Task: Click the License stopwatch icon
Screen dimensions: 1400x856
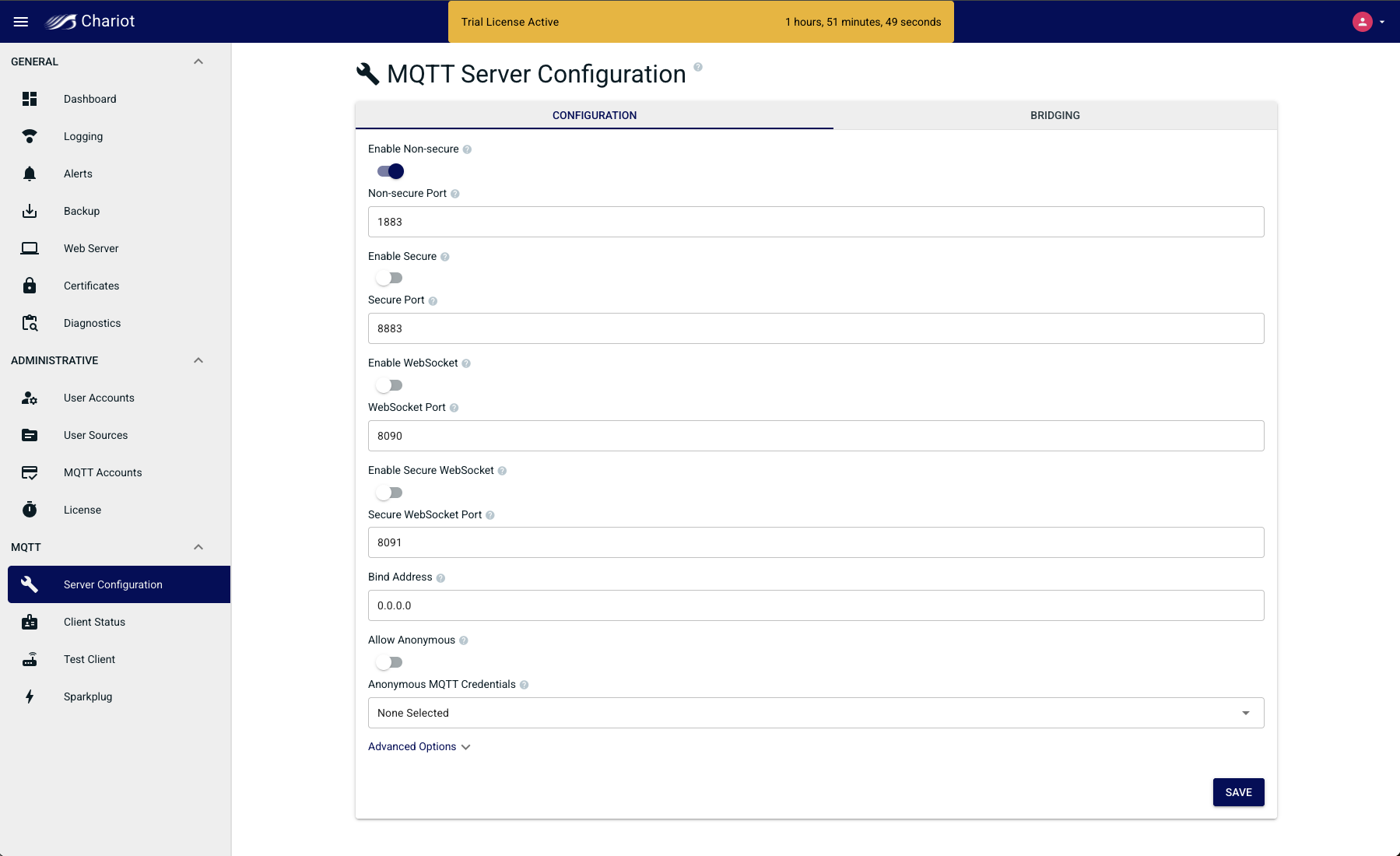Action: click(x=30, y=510)
